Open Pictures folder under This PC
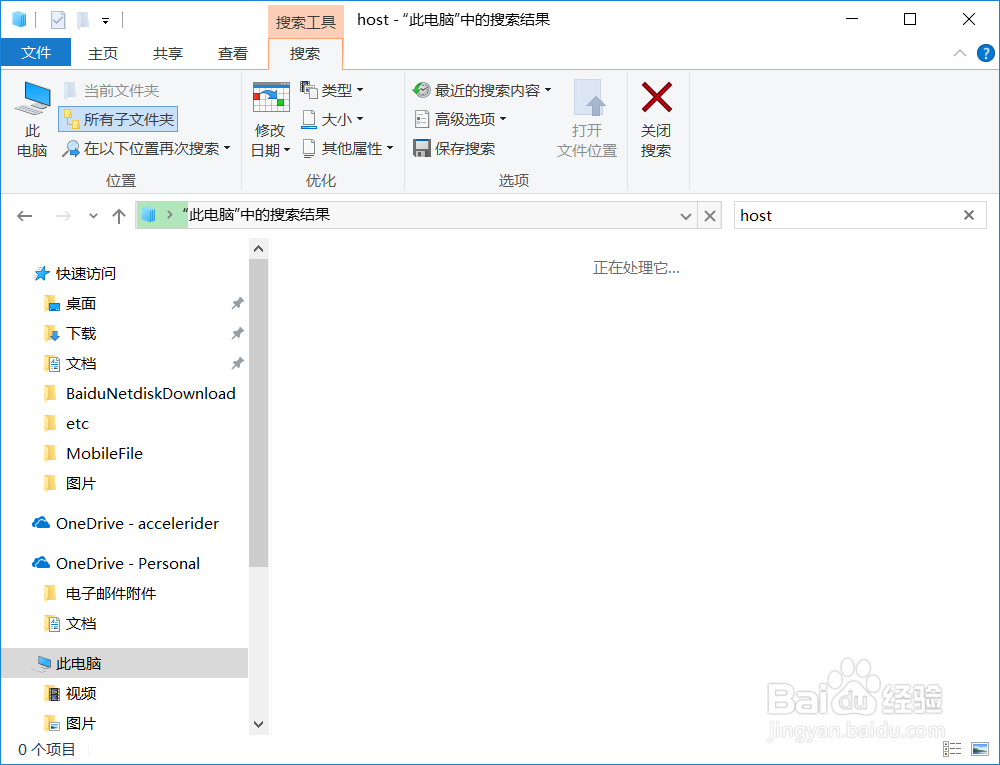This screenshot has width=1000, height=765. pos(70,724)
